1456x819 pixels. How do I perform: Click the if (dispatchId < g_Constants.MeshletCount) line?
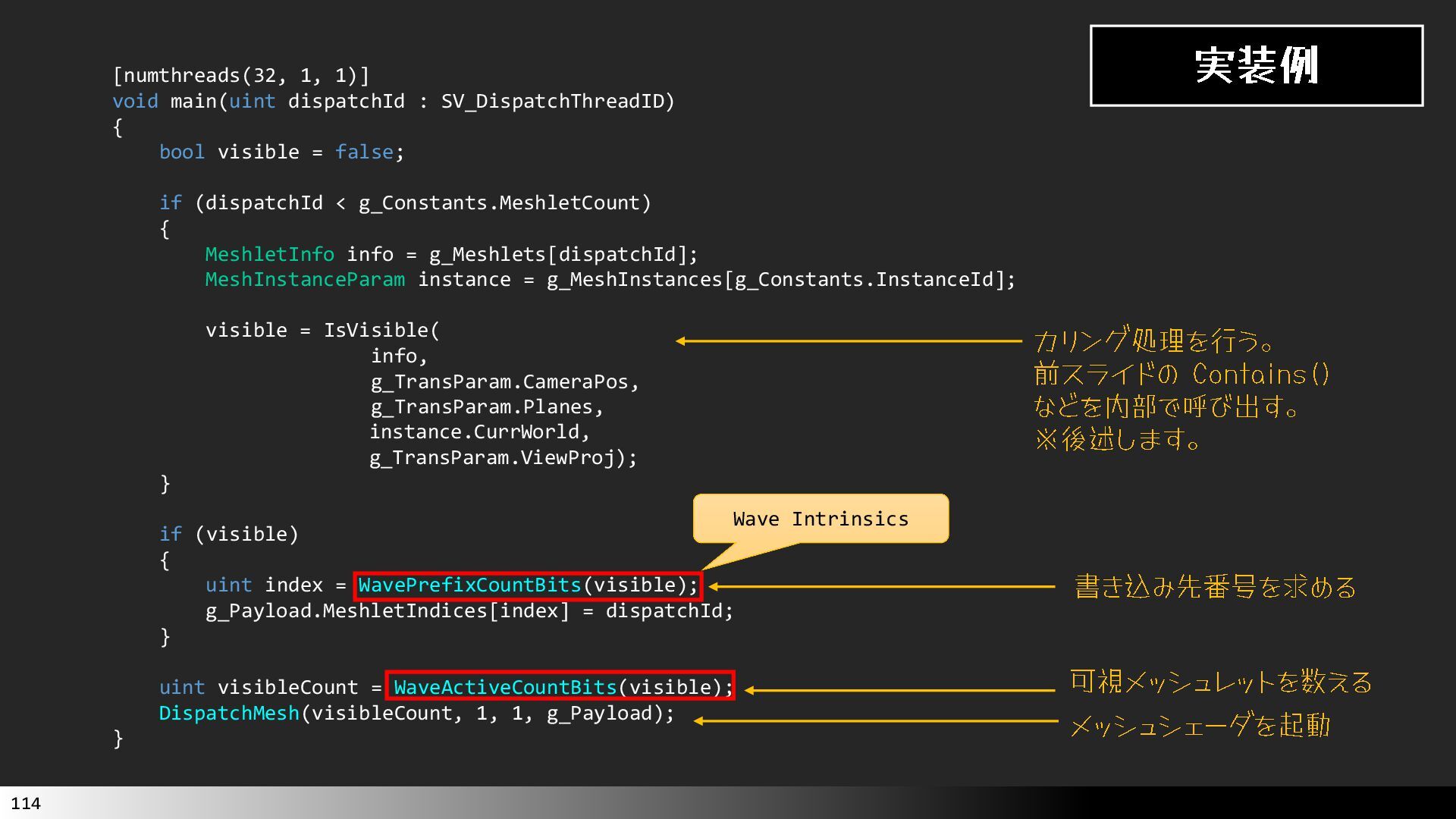(405, 203)
